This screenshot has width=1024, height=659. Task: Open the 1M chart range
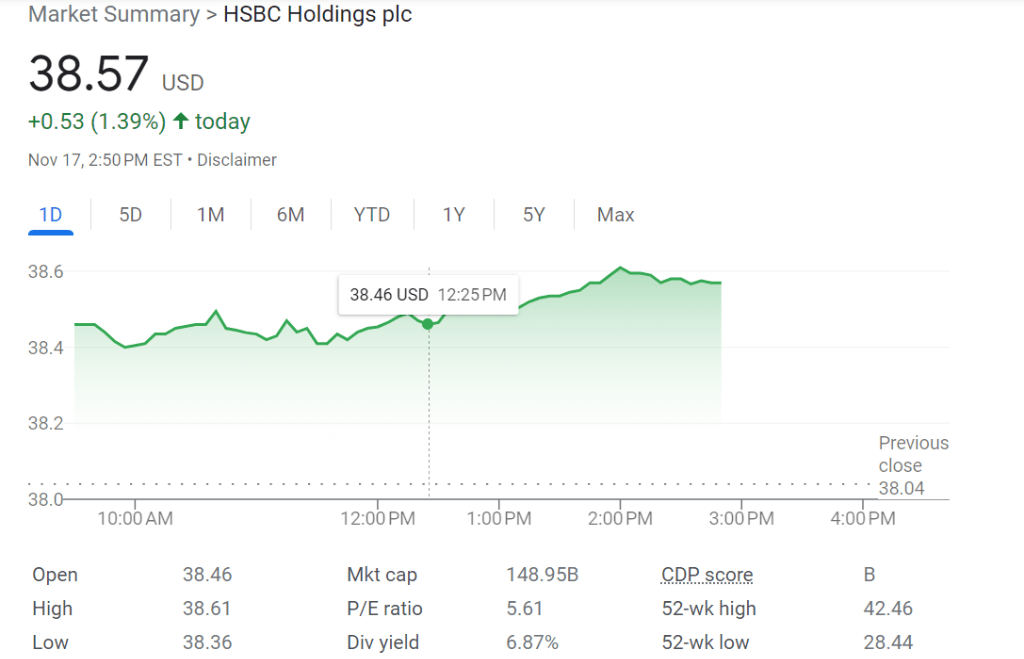(210, 215)
